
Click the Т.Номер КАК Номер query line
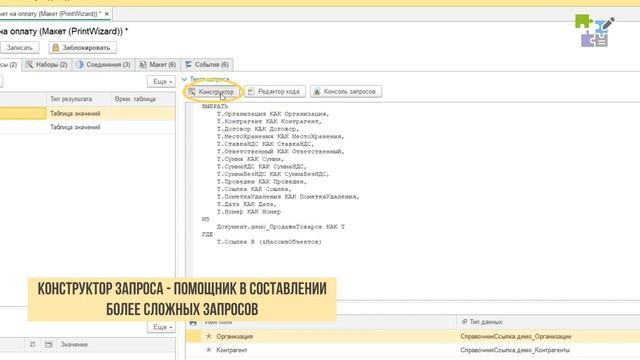click(x=249, y=211)
